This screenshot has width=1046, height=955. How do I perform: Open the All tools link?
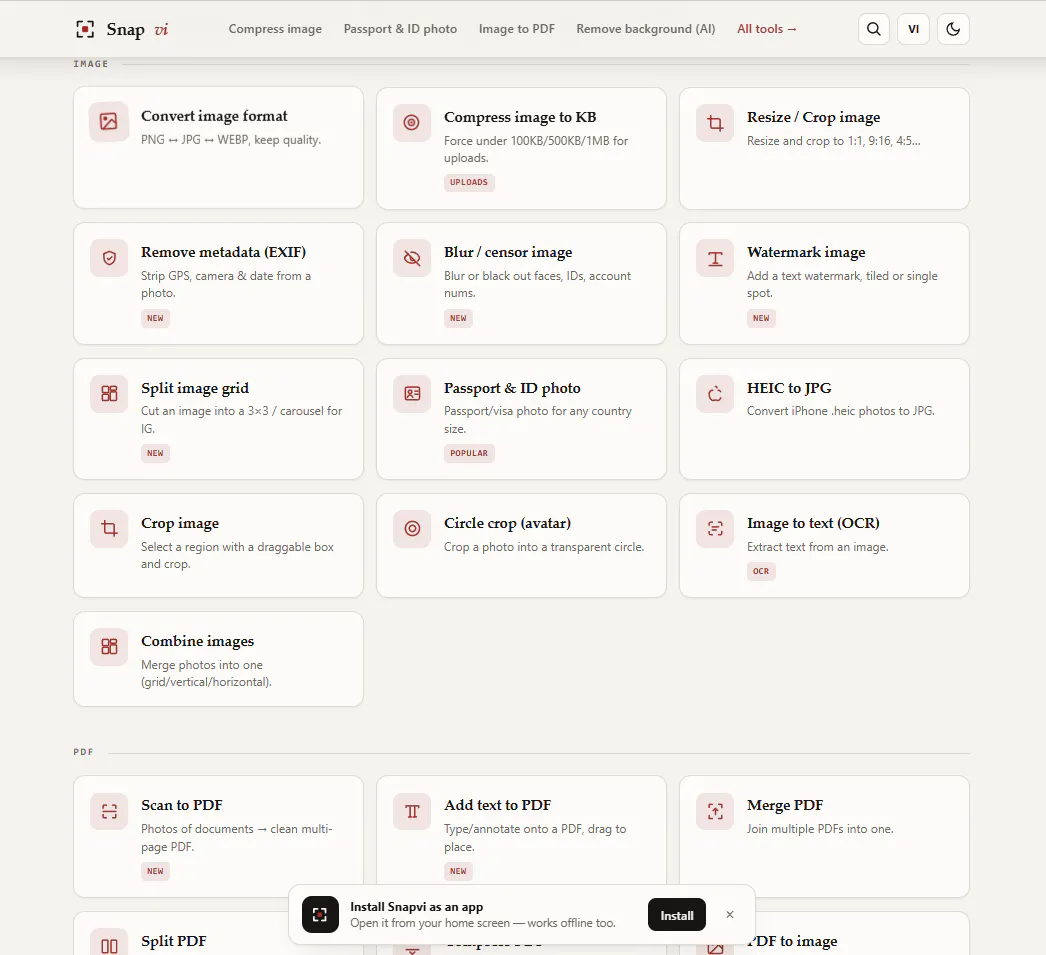[766, 29]
